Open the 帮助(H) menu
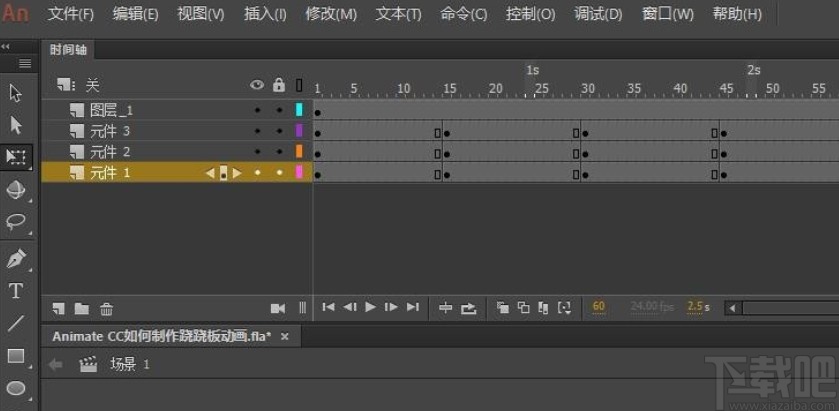 (x=737, y=14)
